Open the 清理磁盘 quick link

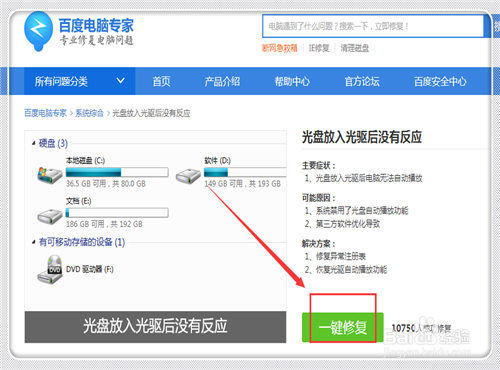click(x=355, y=48)
